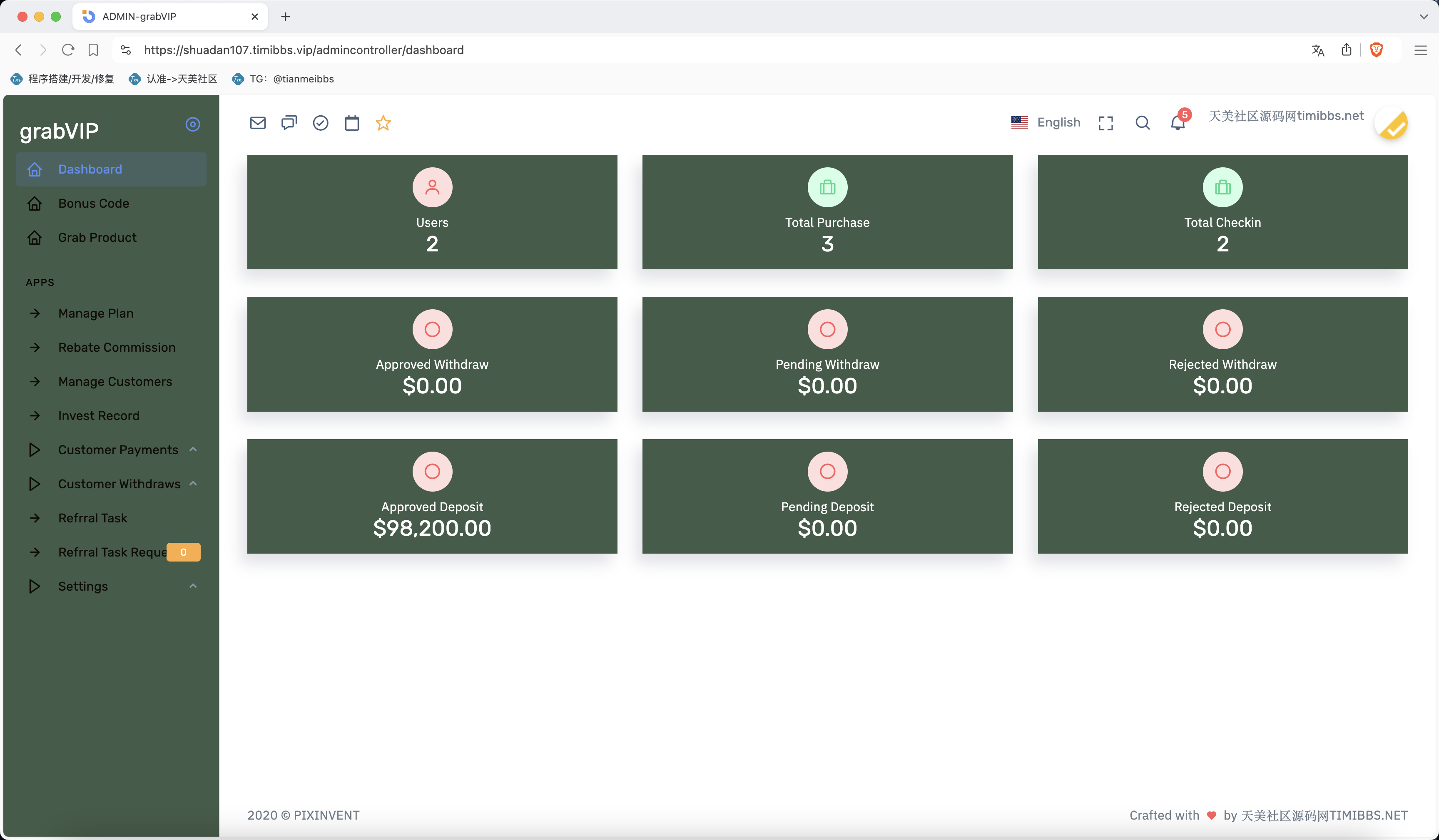Click the user avatar image
Viewport: 1439px width, 840px height.
click(1392, 123)
